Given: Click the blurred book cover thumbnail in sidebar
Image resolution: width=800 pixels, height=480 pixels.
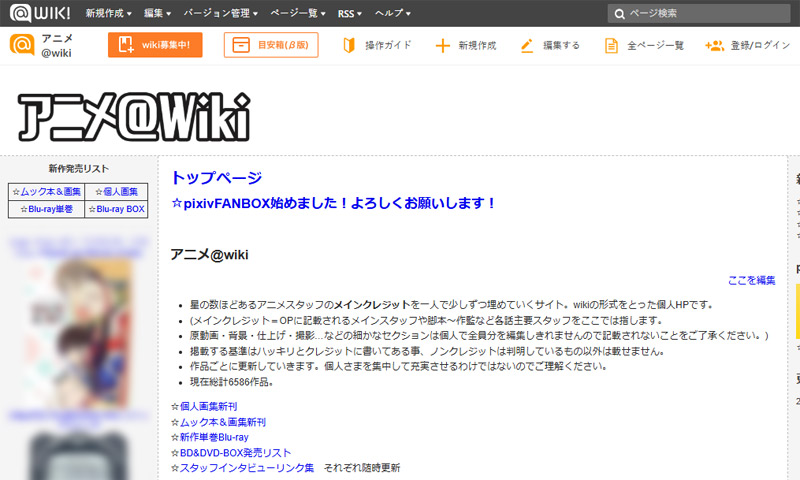Looking at the screenshot, I should tap(78, 333).
